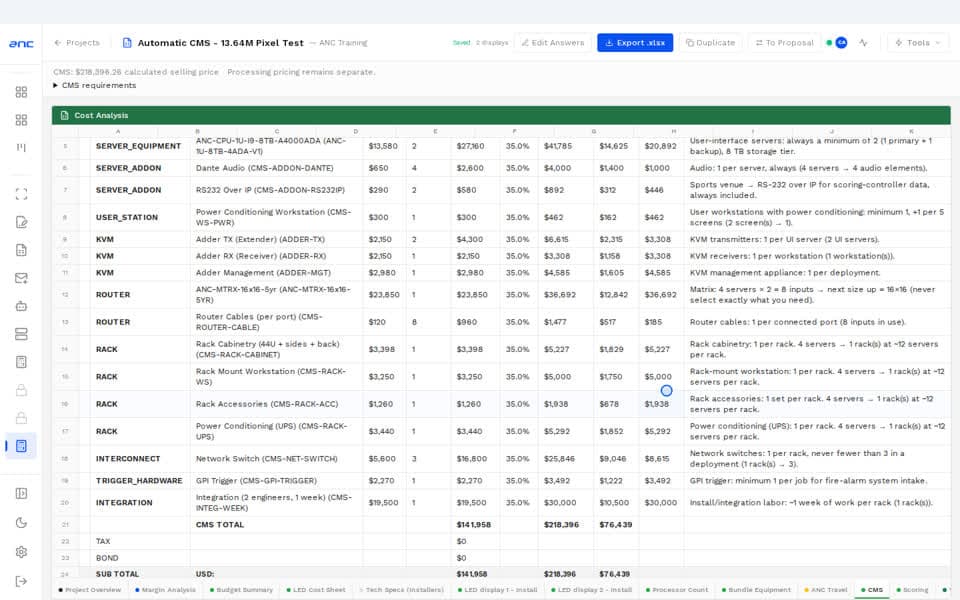Click the document icon beside project title

click(x=127, y=43)
